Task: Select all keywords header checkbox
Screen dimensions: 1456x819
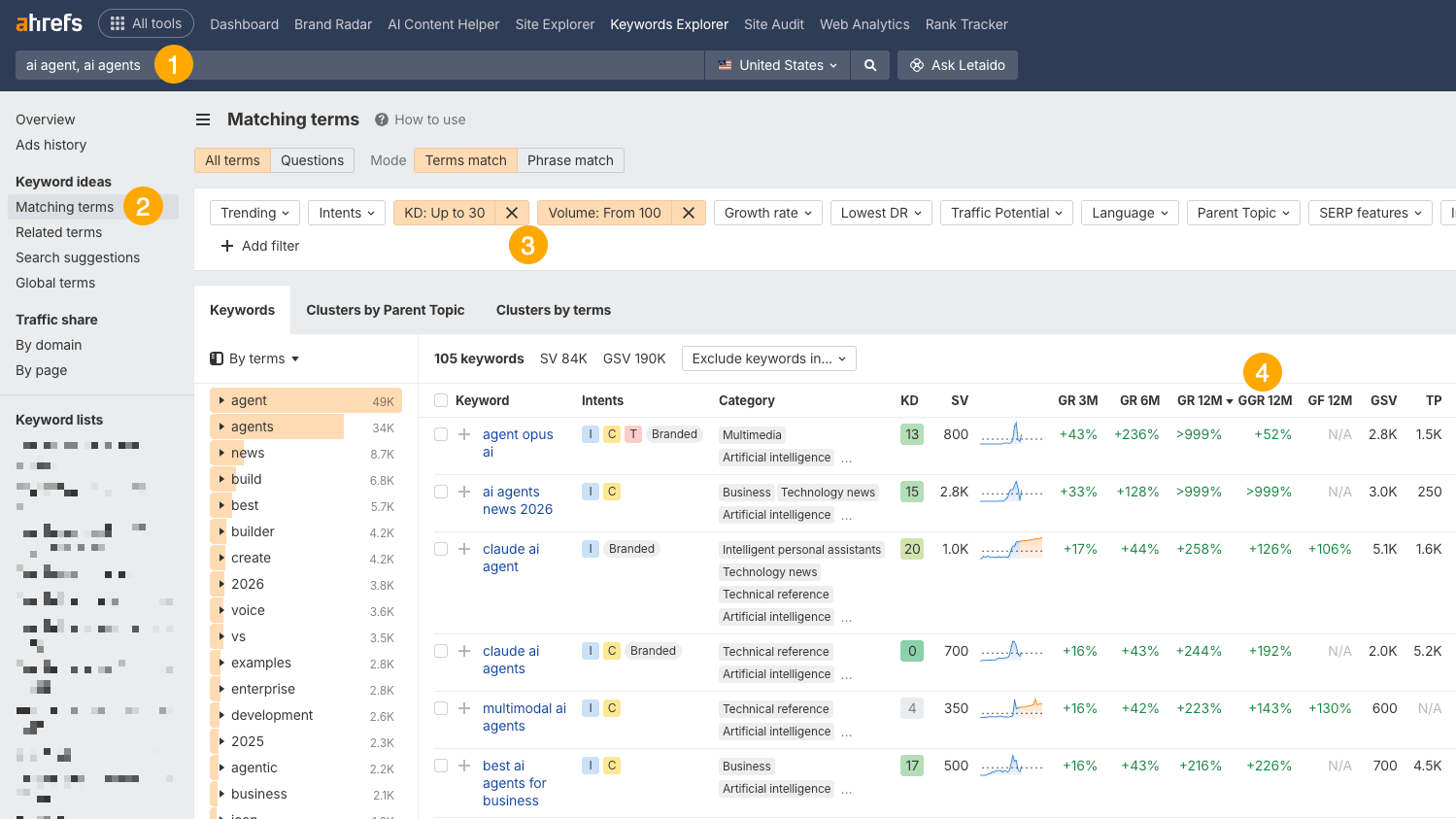Action: click(441, 400)
